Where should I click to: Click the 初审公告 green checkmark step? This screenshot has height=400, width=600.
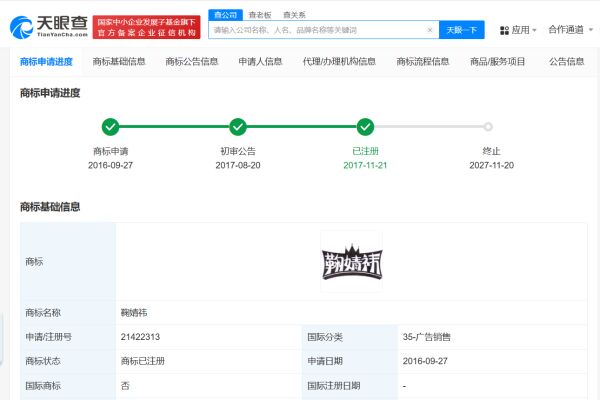(238, 127)
